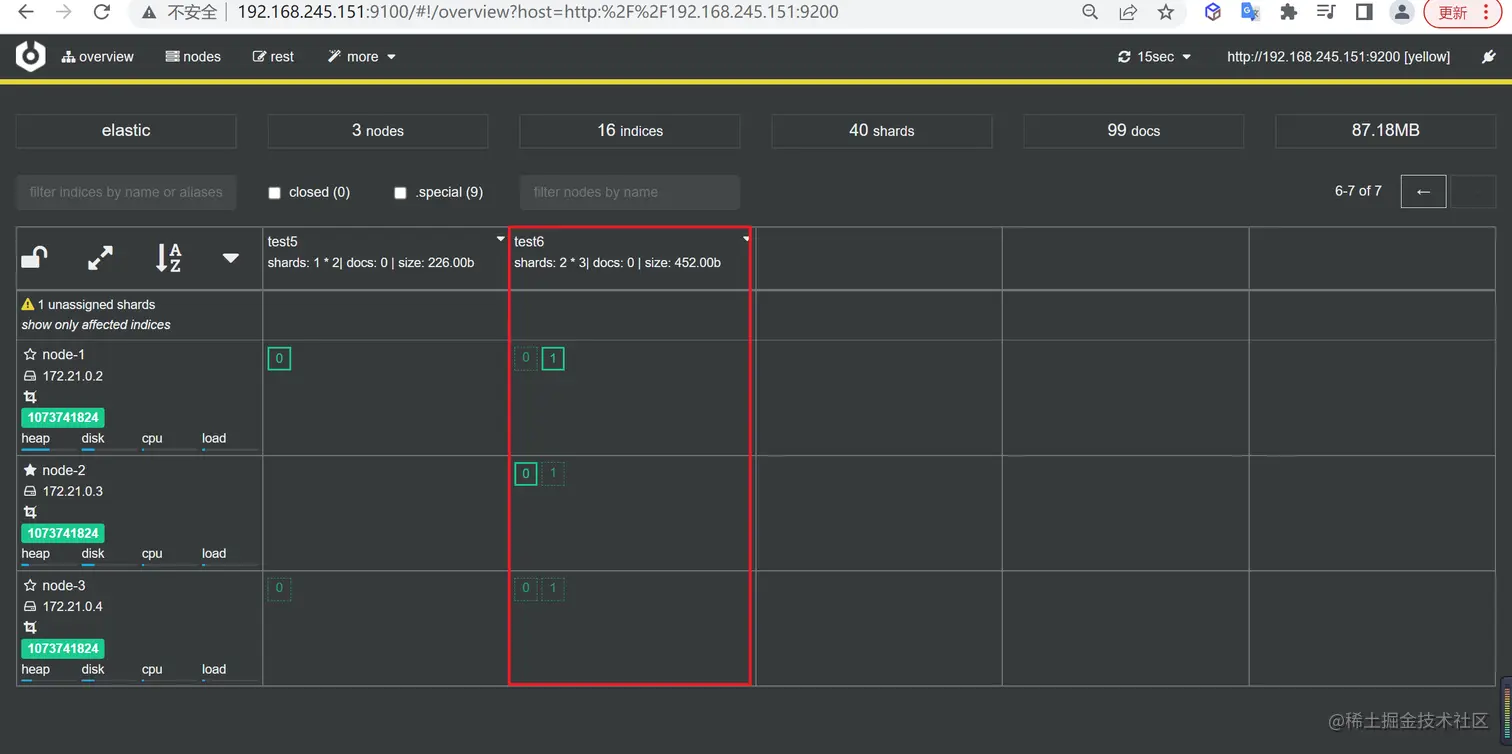
Task: Click the crop icon under node-2
Action: [x=30, y=512]
